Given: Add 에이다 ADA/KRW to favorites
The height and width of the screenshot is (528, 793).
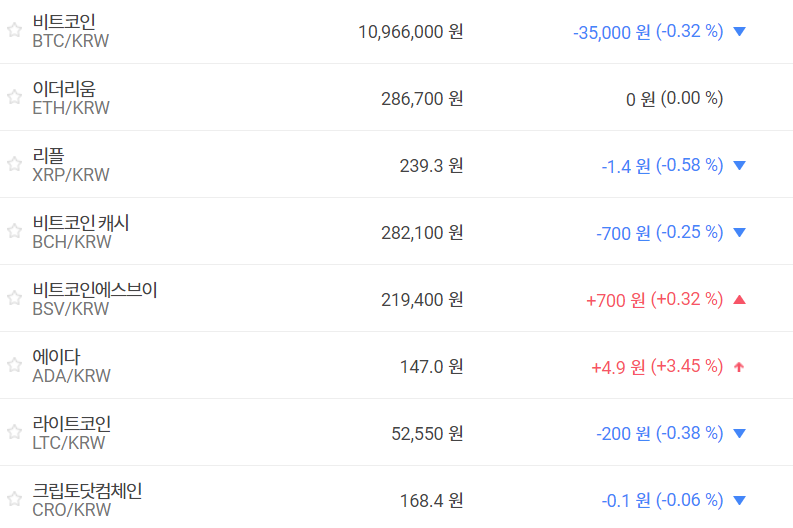Looking at the screenshot, I should coord(14,365).
